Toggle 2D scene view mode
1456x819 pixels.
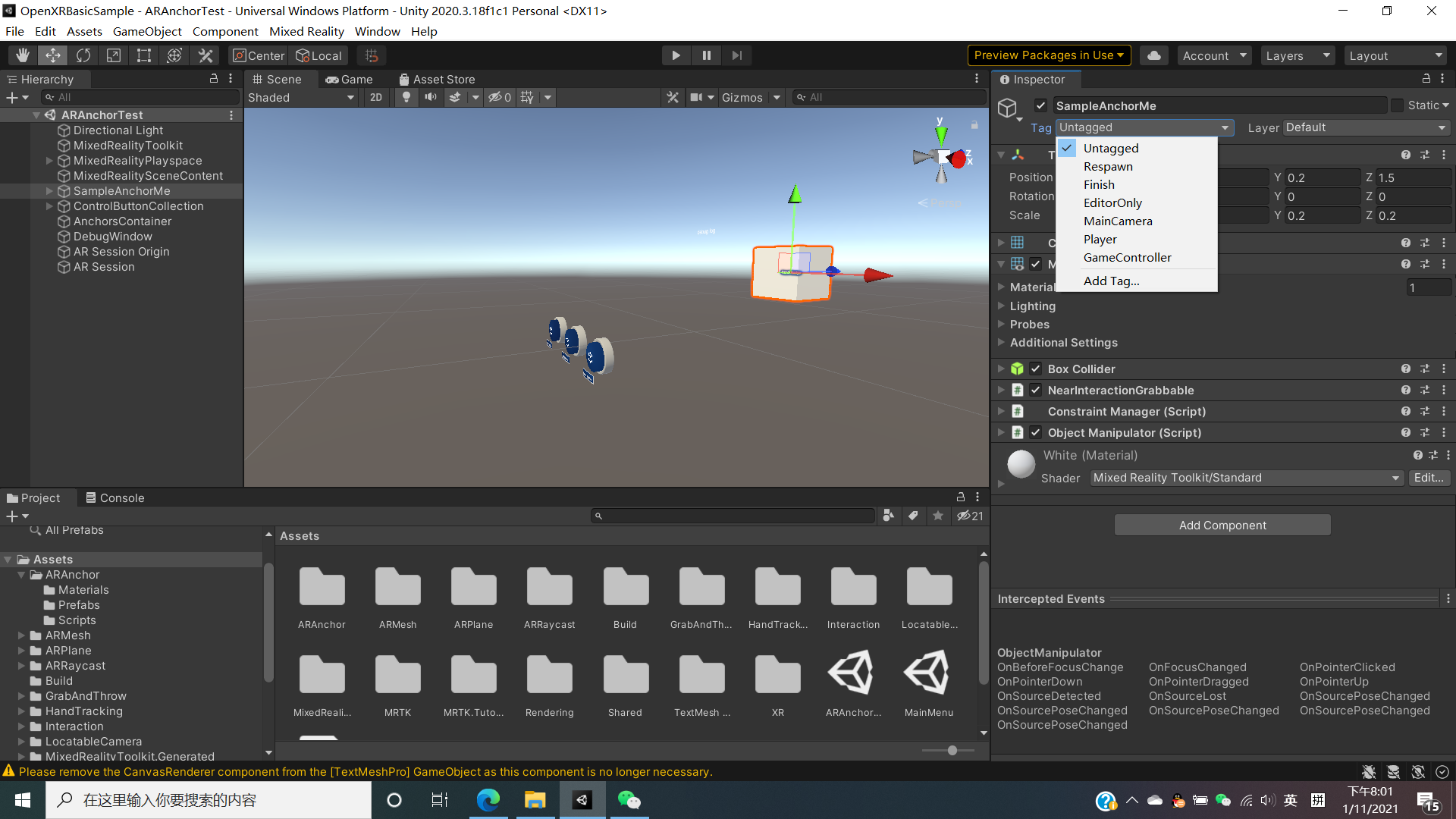tap(376, 97)
